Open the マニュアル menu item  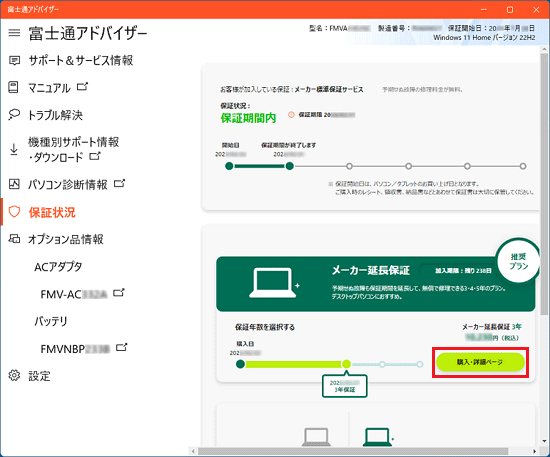(x=49, y=88)
